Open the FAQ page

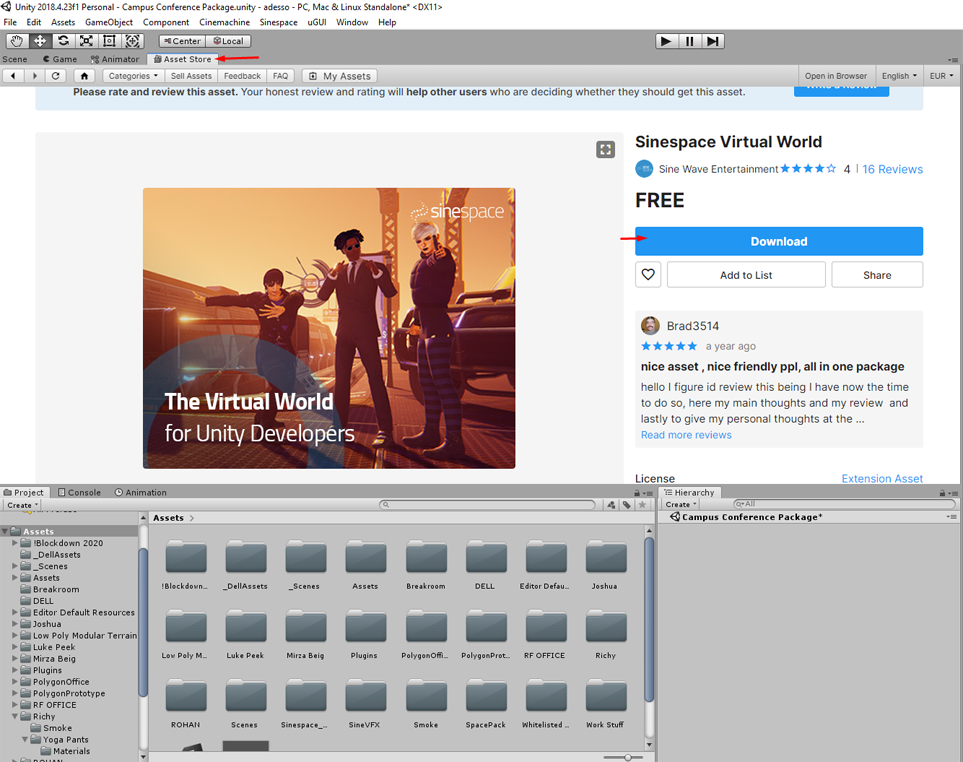[x=281, y=76]
